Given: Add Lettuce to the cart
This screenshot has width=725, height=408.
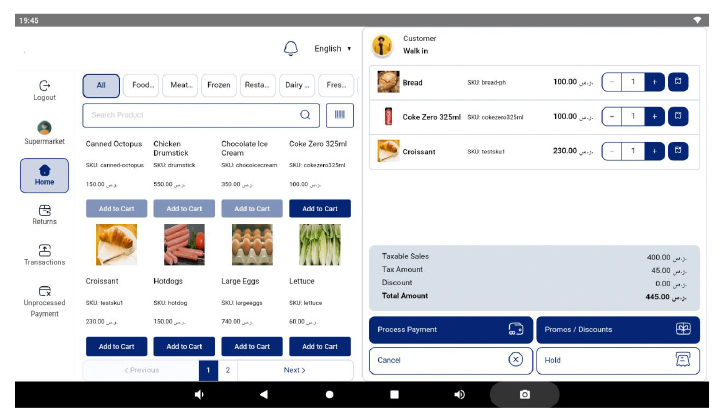Looking at the screenshot, I should click(319, 346).
